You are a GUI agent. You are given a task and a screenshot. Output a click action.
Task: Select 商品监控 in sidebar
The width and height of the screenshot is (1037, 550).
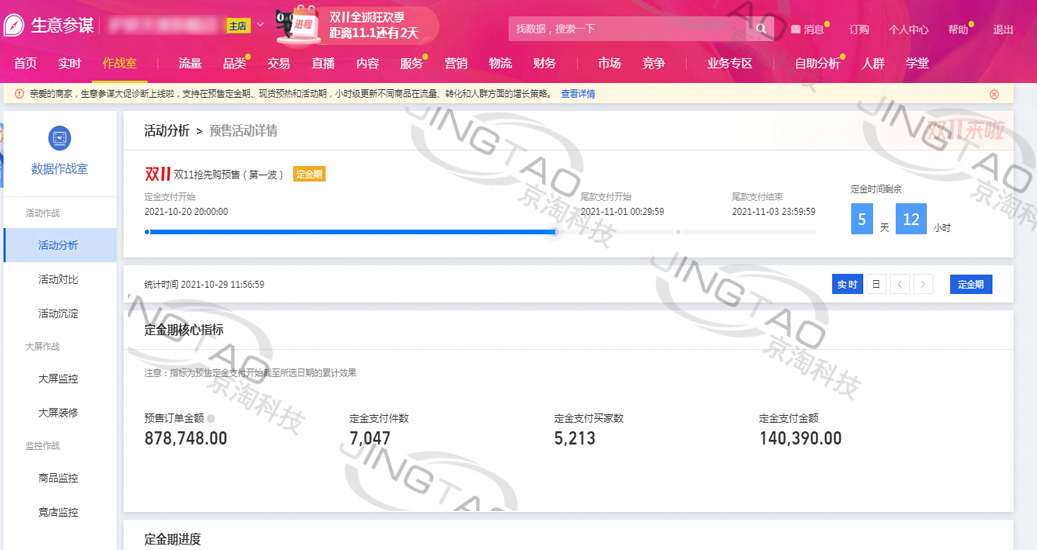[58, 478]
